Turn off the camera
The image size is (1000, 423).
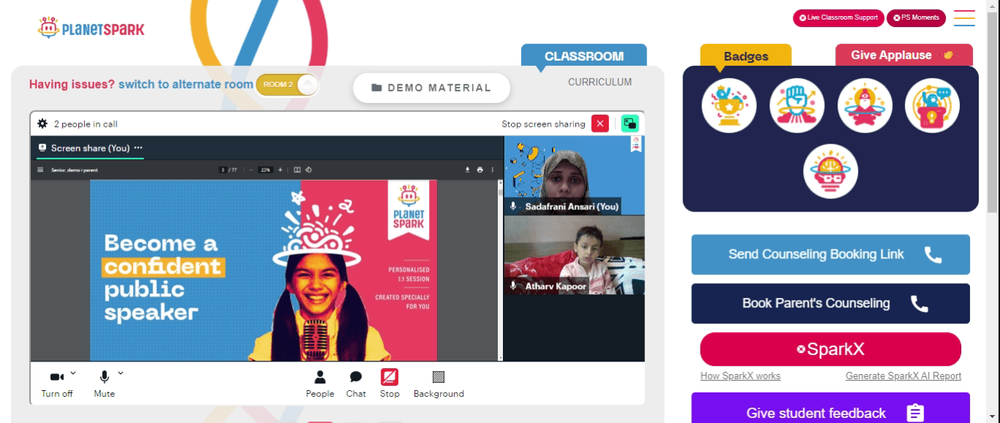57,384
